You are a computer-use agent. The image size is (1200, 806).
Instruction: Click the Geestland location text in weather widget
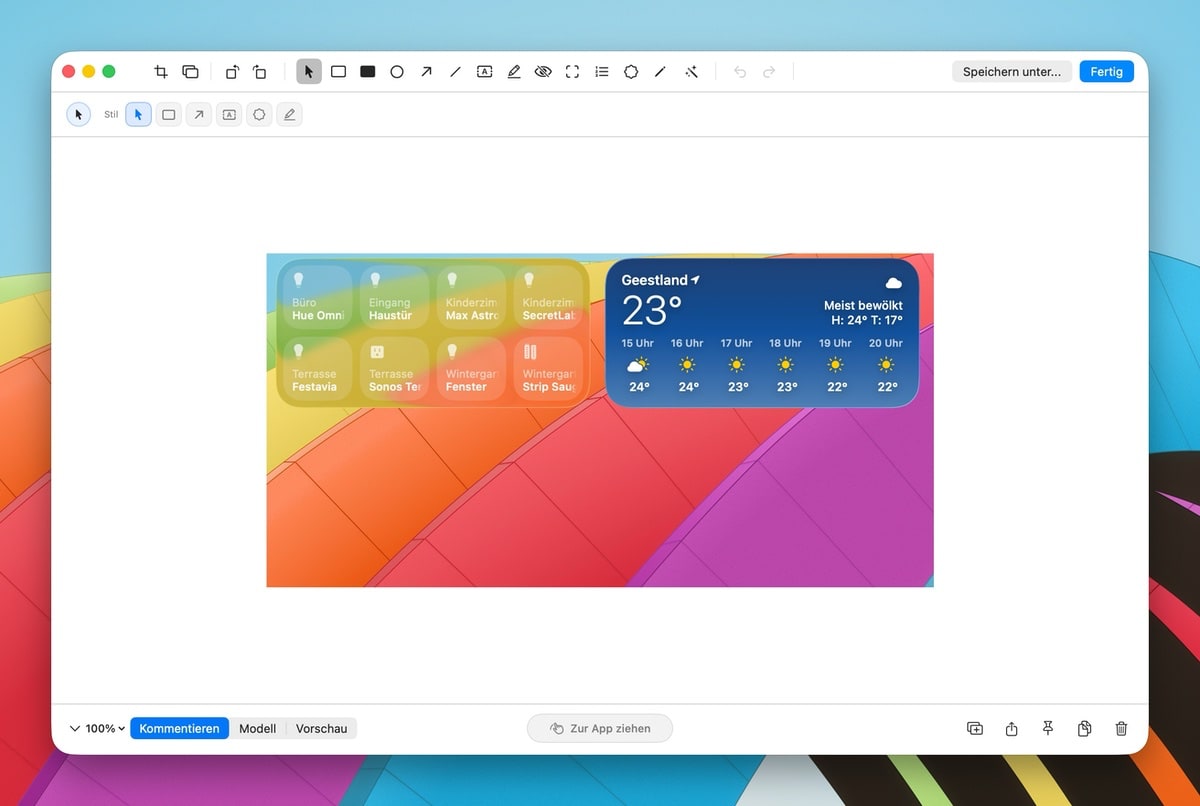pos(655,280)
